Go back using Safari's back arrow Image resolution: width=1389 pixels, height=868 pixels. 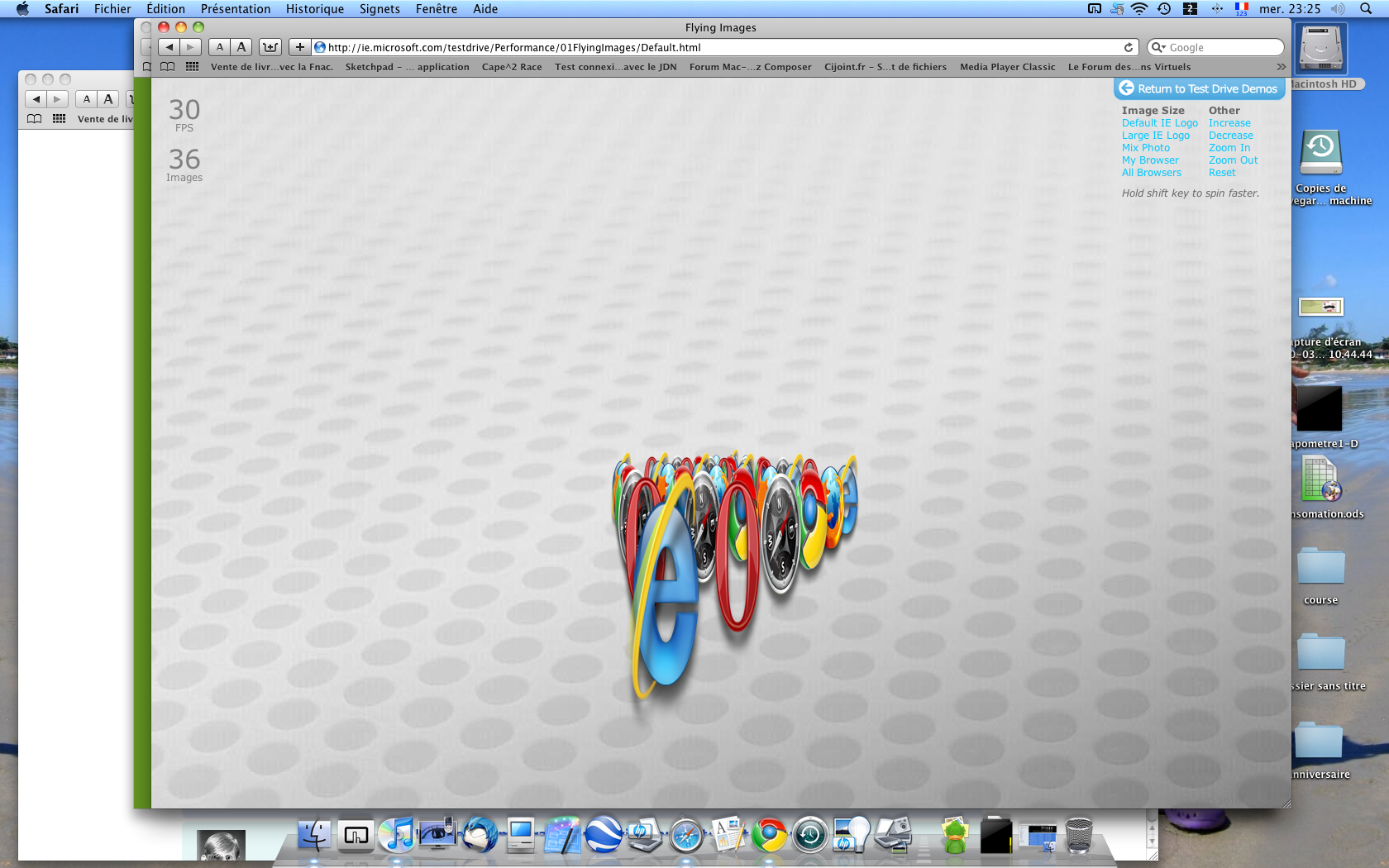pyautogui.click(x=169, y=47)
